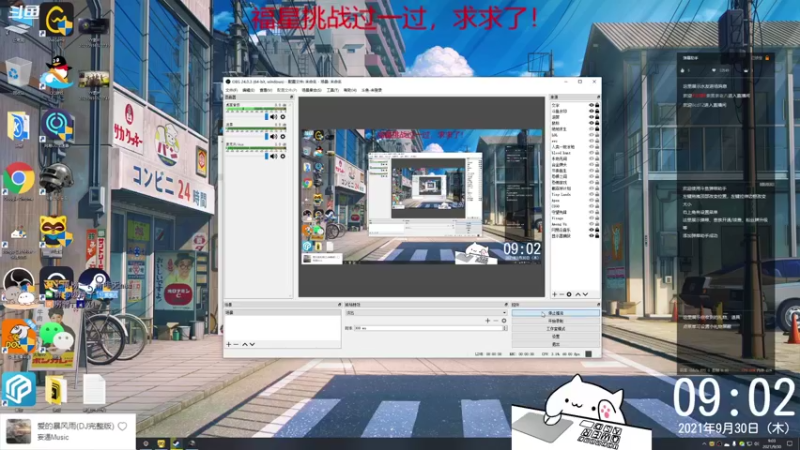Toggle visibility of 守望先锋 source
Screen dimensions: 800x450
(591, 212)
